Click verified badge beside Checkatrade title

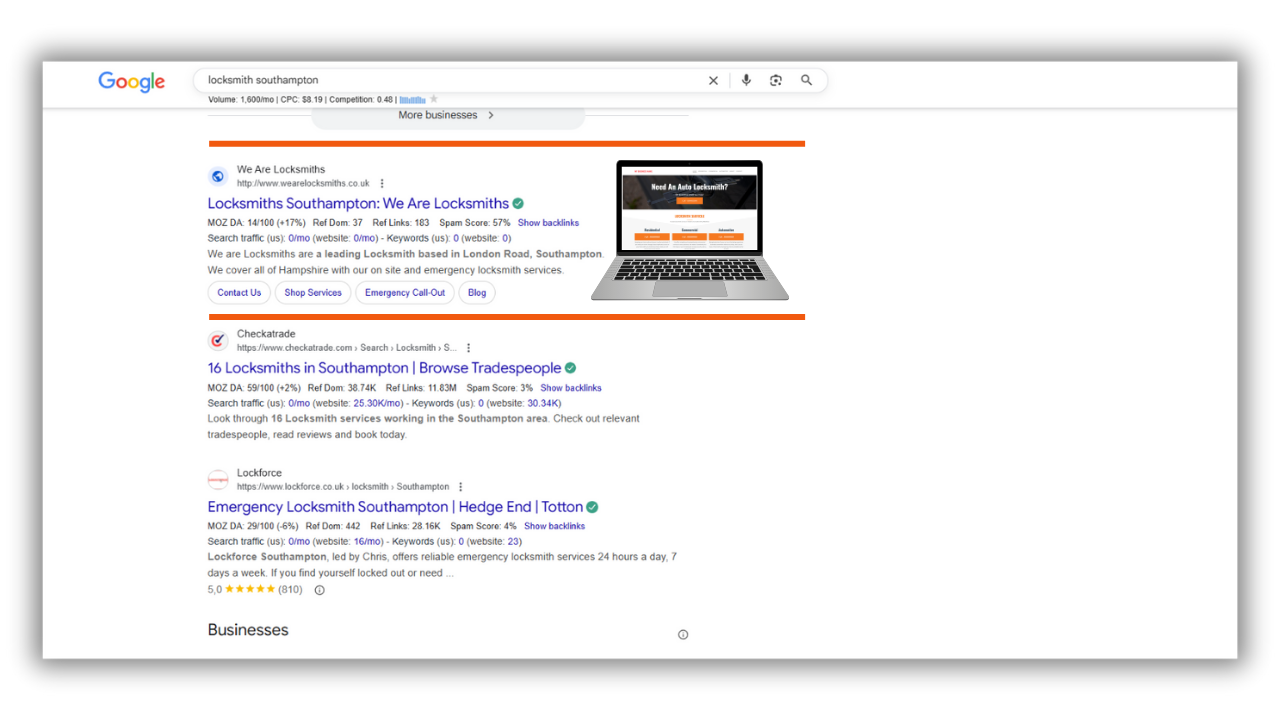pos(570,368)
